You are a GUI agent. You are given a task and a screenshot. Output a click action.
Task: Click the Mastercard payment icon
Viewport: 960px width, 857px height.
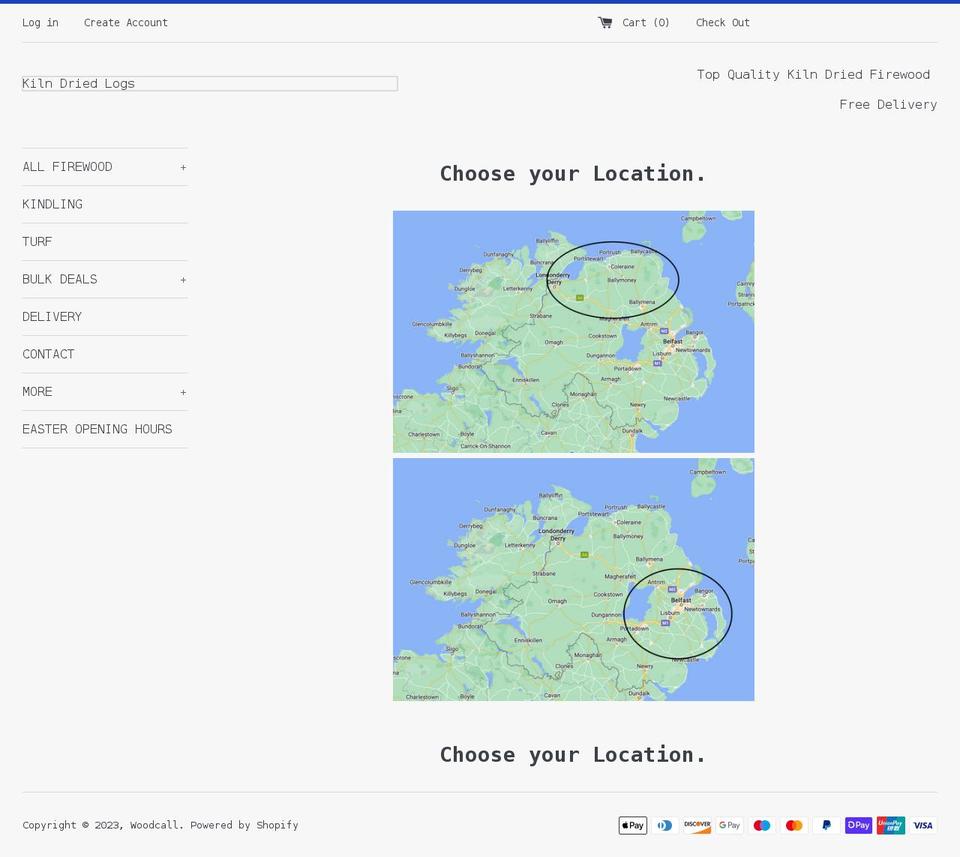[794, 825]
